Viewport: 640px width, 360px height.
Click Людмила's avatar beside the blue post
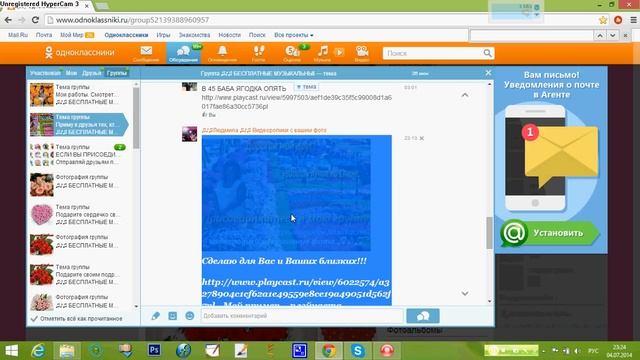click(189, 134)
